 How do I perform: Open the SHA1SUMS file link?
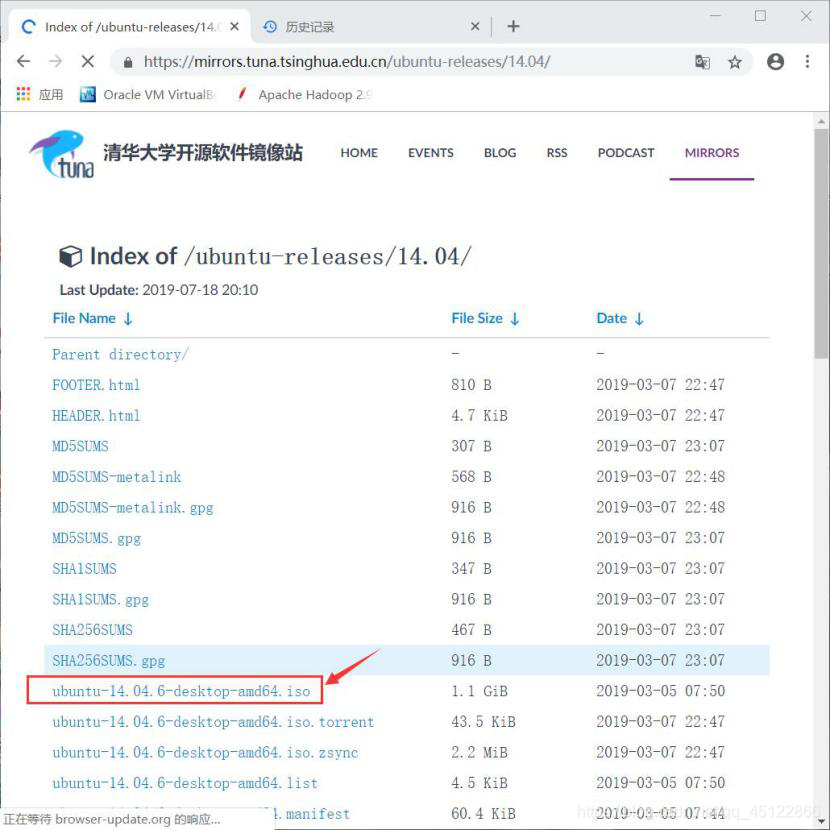point(84,569)
